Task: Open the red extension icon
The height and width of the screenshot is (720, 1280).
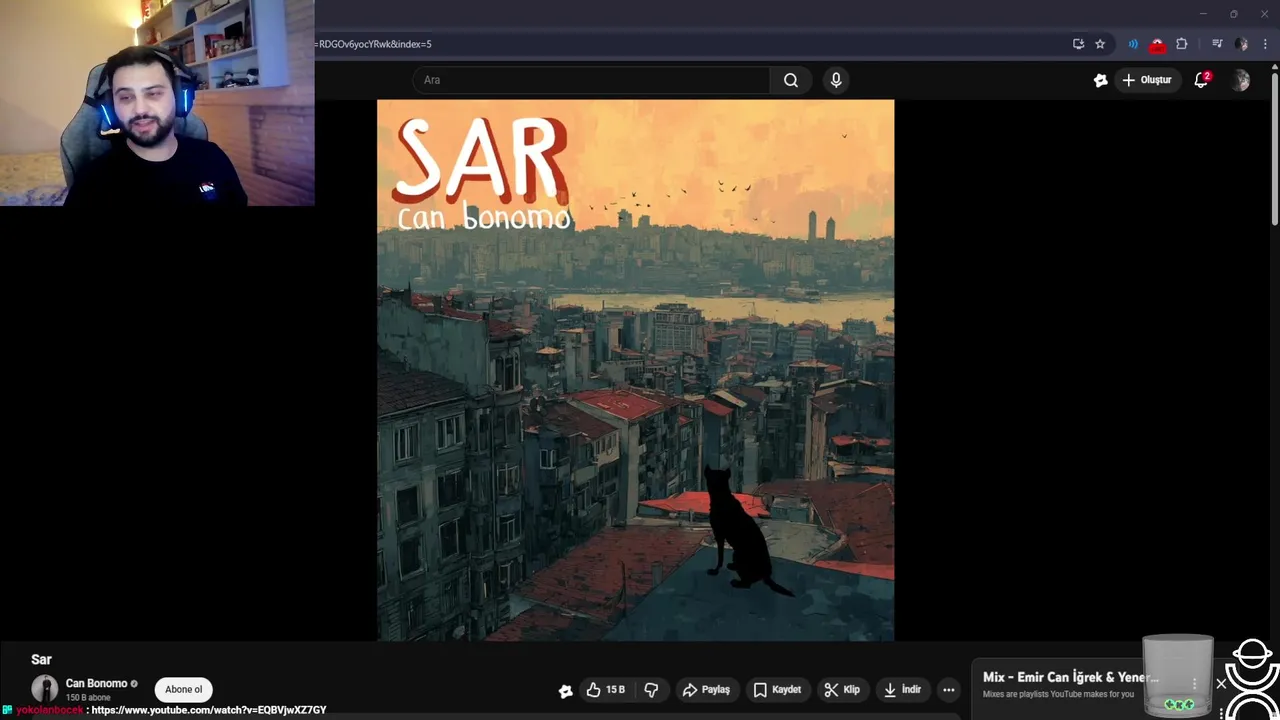Action: [x=1157, y=45]
